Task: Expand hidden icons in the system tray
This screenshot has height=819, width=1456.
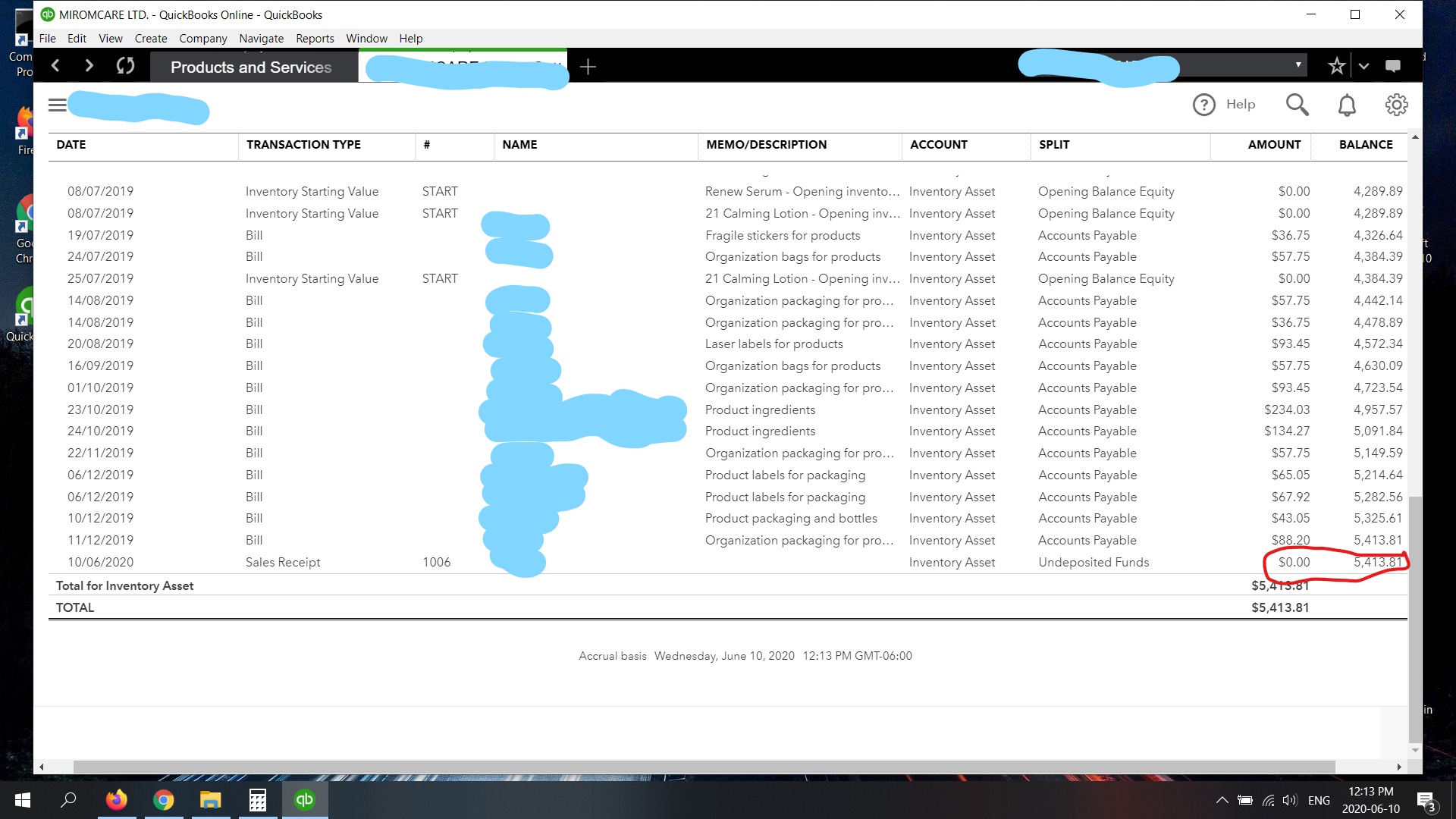Action: [1222, 800]
